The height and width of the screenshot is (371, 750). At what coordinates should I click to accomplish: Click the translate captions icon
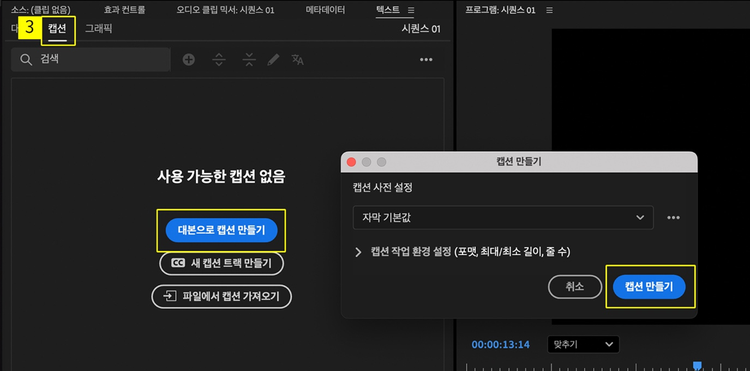298,60
